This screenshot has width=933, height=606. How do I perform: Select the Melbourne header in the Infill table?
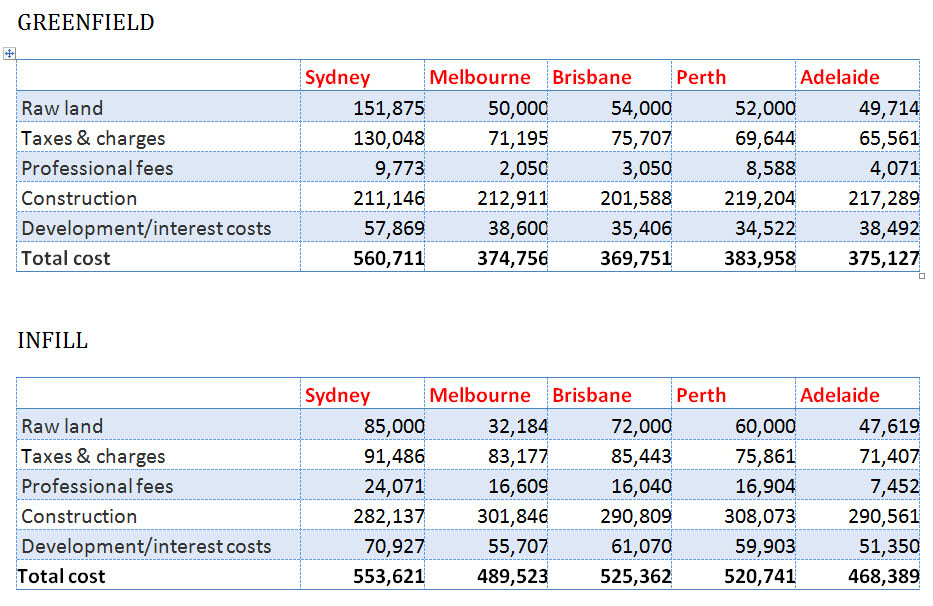[x=480, y=395]
